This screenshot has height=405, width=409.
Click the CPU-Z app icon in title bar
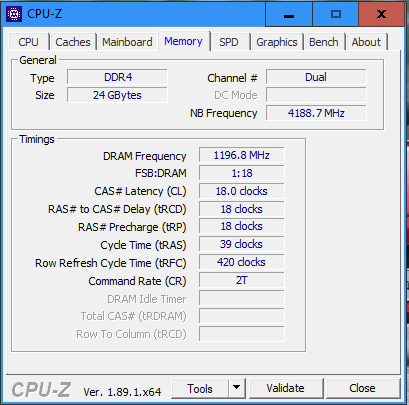14,14
